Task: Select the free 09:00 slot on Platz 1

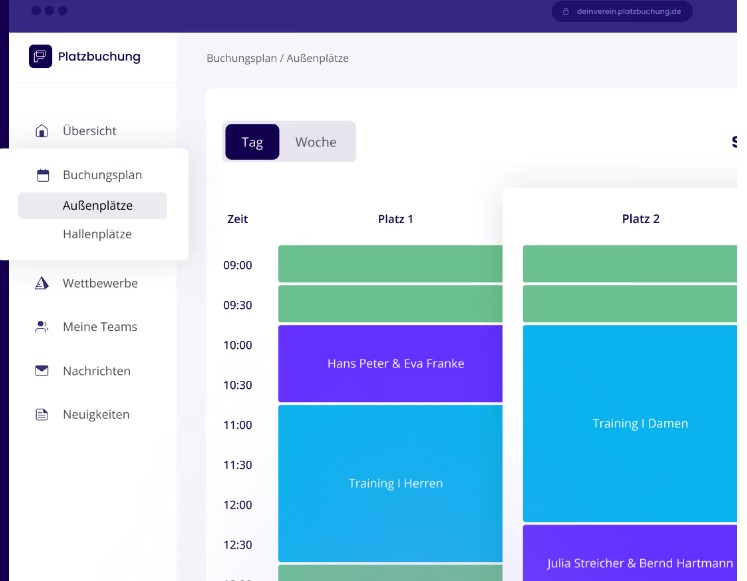Action: (x=390, y=264)
